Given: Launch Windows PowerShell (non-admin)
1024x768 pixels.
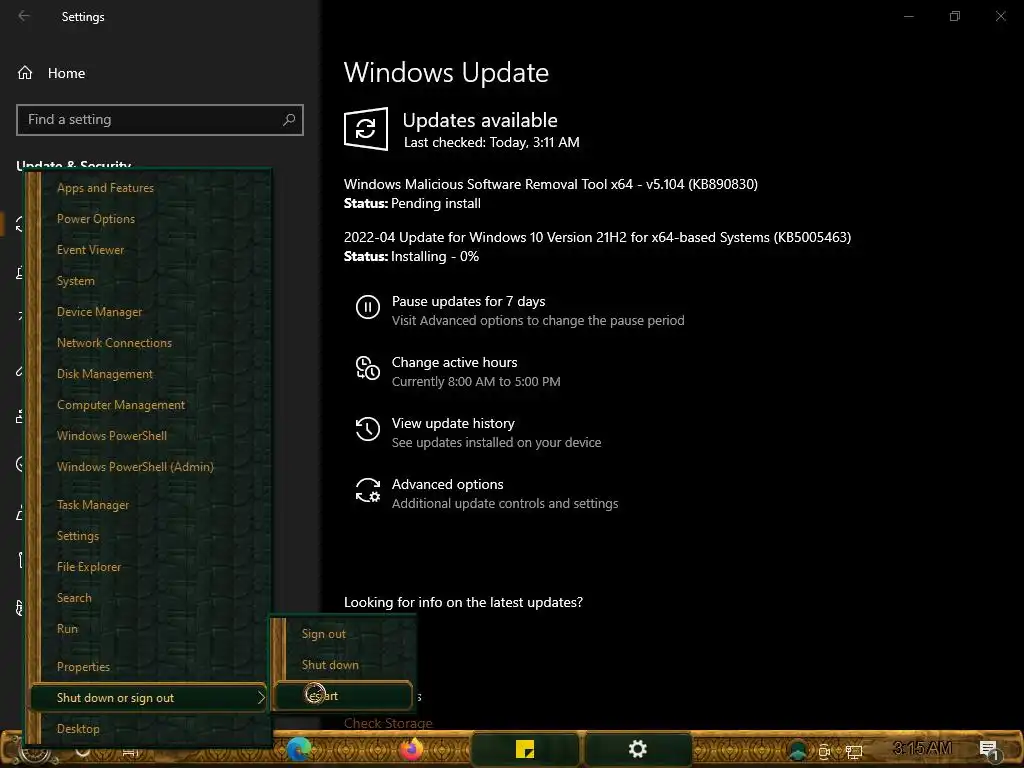Looking at the screenshot, I should (x=112, y=436).
